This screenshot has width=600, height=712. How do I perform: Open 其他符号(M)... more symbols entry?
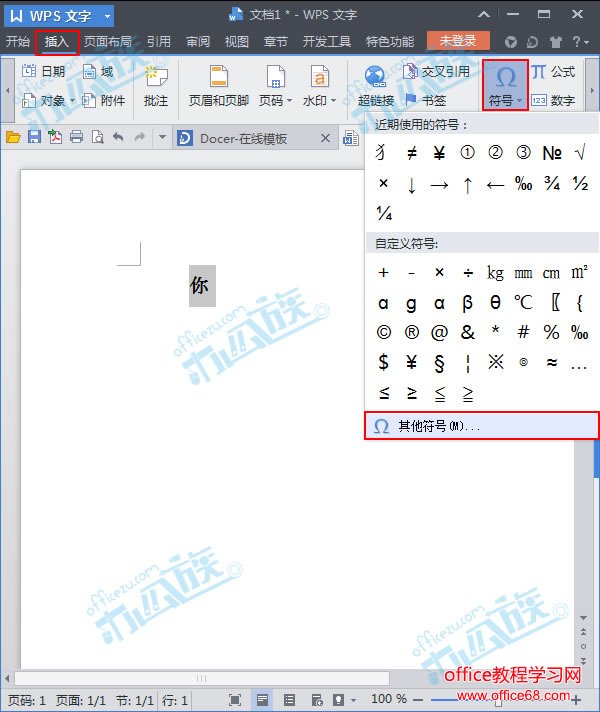coord(482,426)
